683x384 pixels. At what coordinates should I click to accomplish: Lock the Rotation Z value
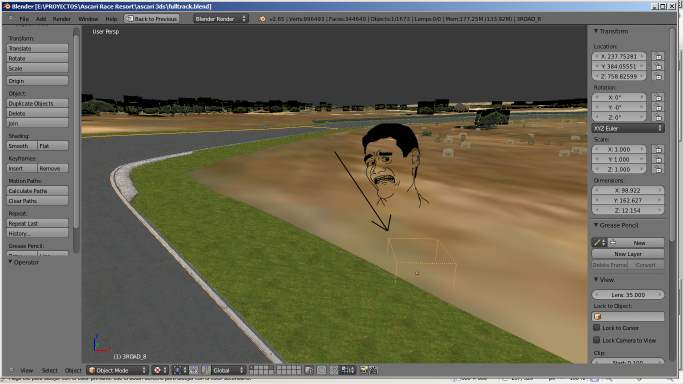tap(658, 118)
